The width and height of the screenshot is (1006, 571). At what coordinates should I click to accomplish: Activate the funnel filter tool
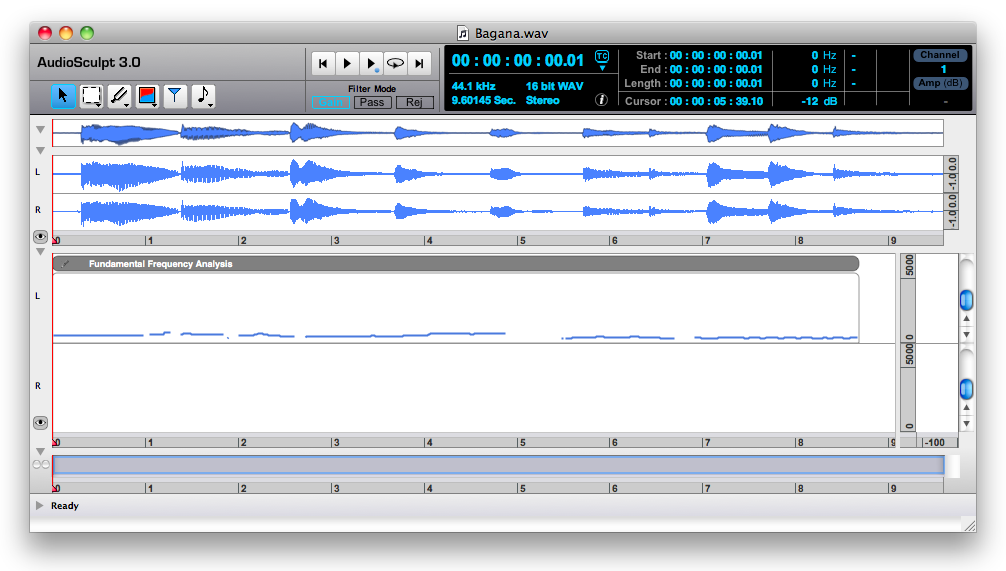tap(175, 96)
